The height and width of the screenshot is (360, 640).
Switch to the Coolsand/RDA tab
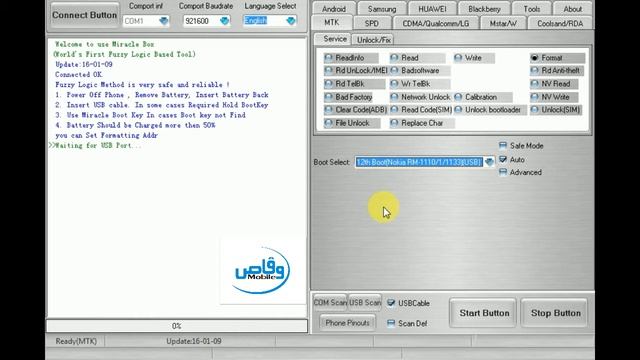[560, 24]
